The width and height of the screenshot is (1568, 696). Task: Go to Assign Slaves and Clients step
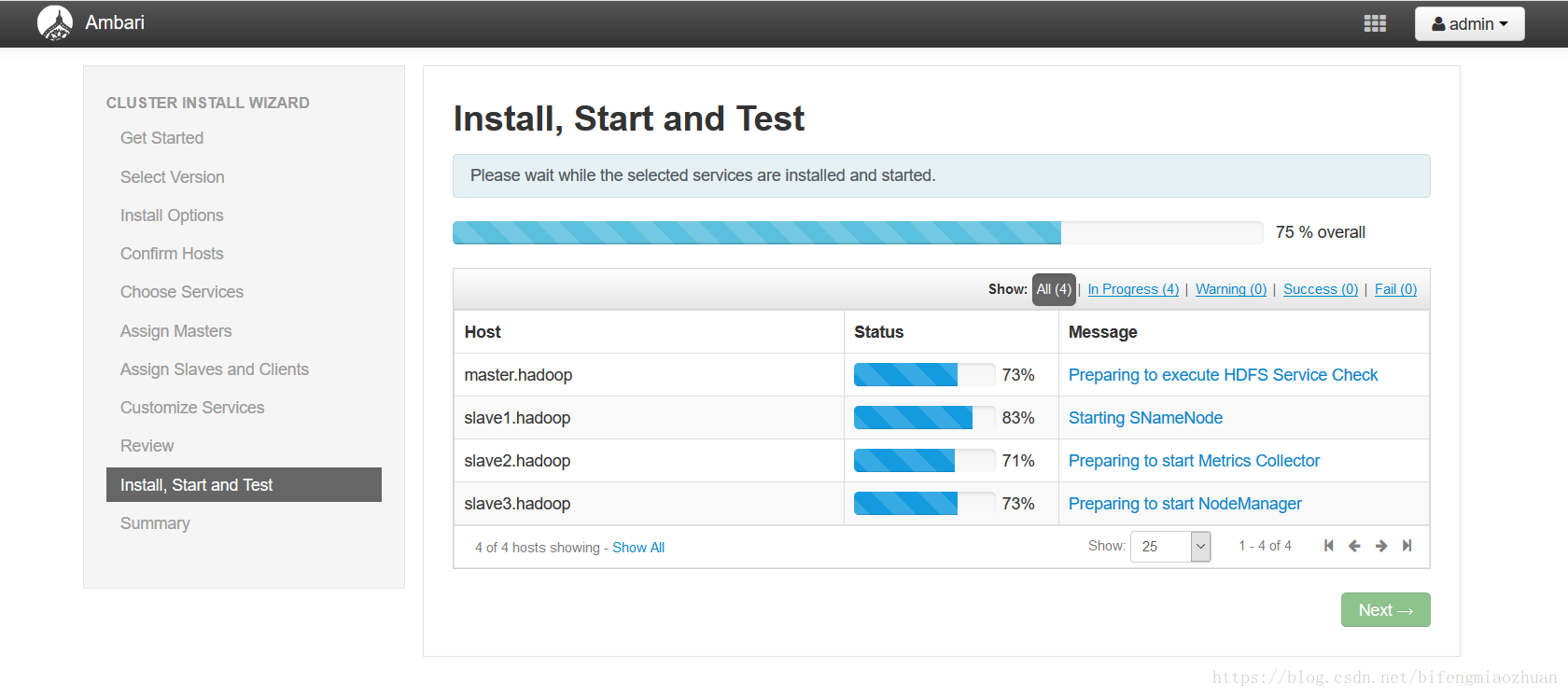click(215, 369)
